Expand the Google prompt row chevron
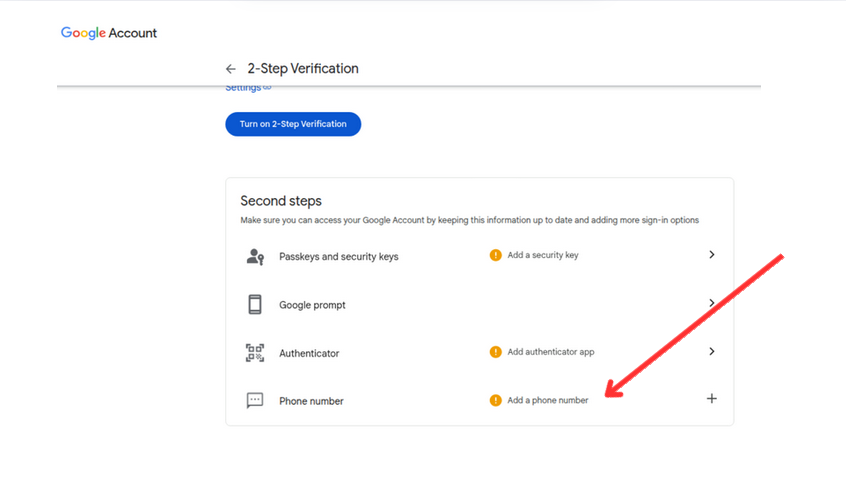The image size is (846, 477). tap(712, 303)
